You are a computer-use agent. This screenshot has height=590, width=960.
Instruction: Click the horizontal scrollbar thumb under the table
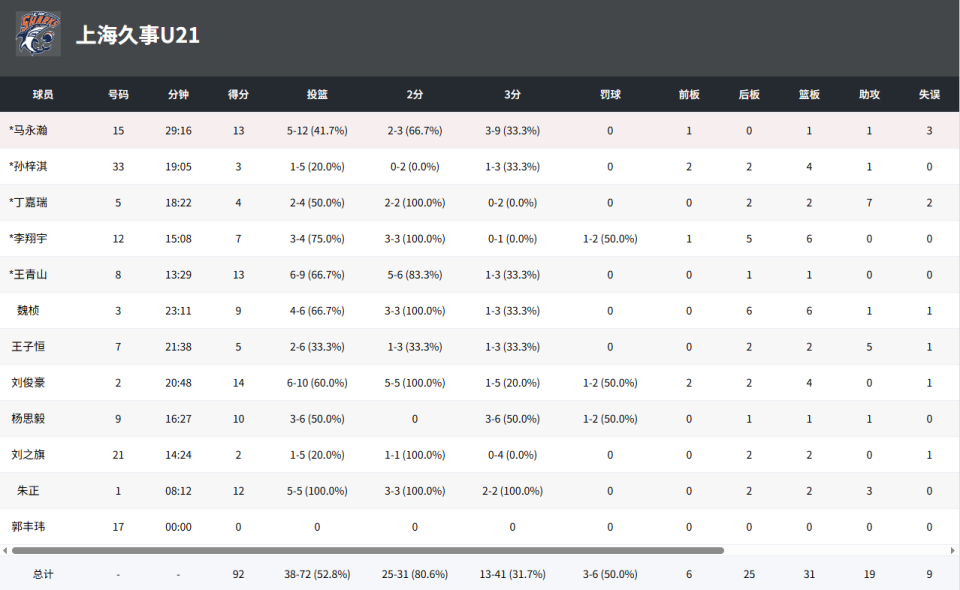[368, 550]
